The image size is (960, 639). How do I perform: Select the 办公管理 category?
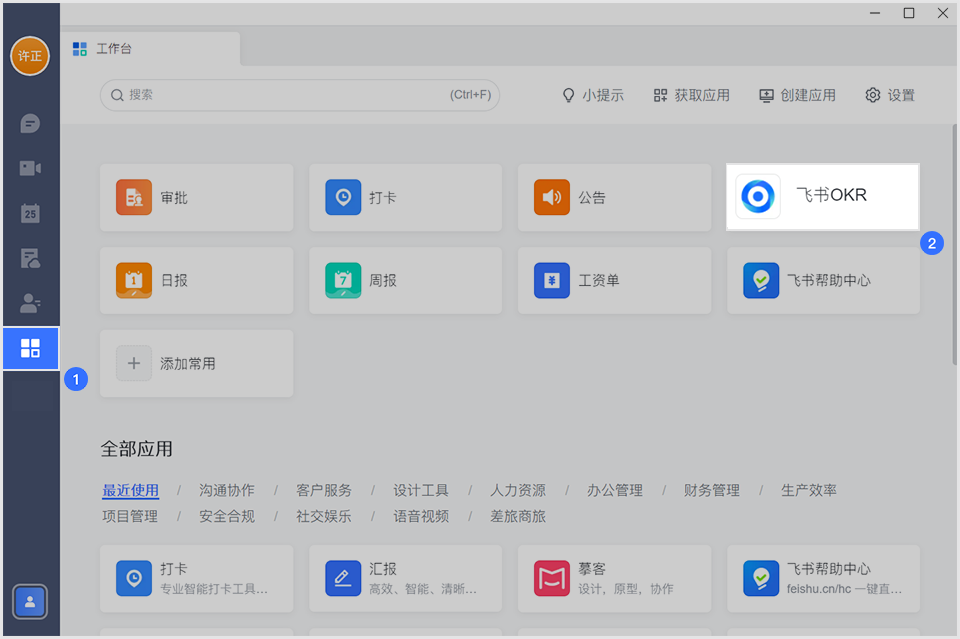click(615, 490)
